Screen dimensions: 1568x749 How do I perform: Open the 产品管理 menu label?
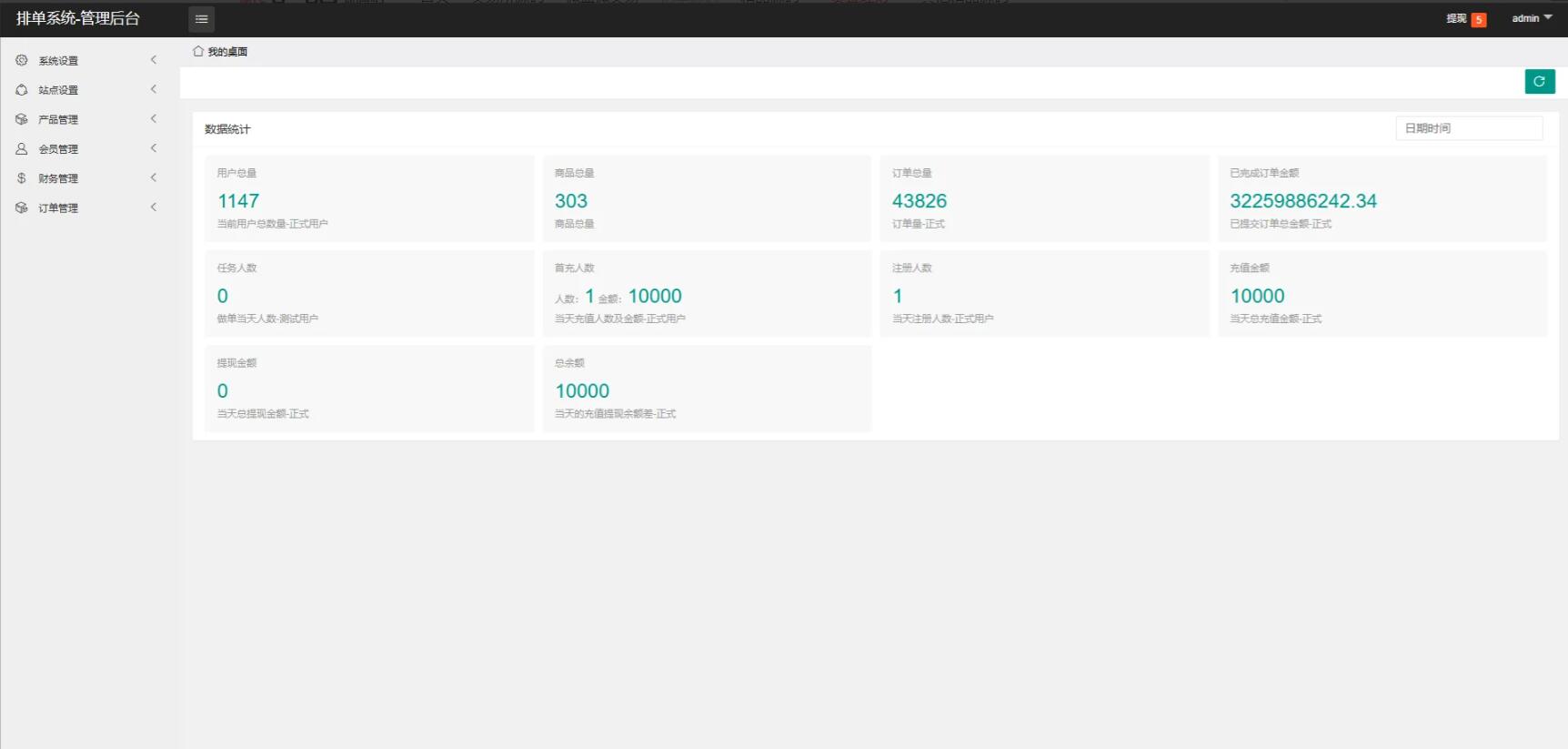[x=58, y=119]
